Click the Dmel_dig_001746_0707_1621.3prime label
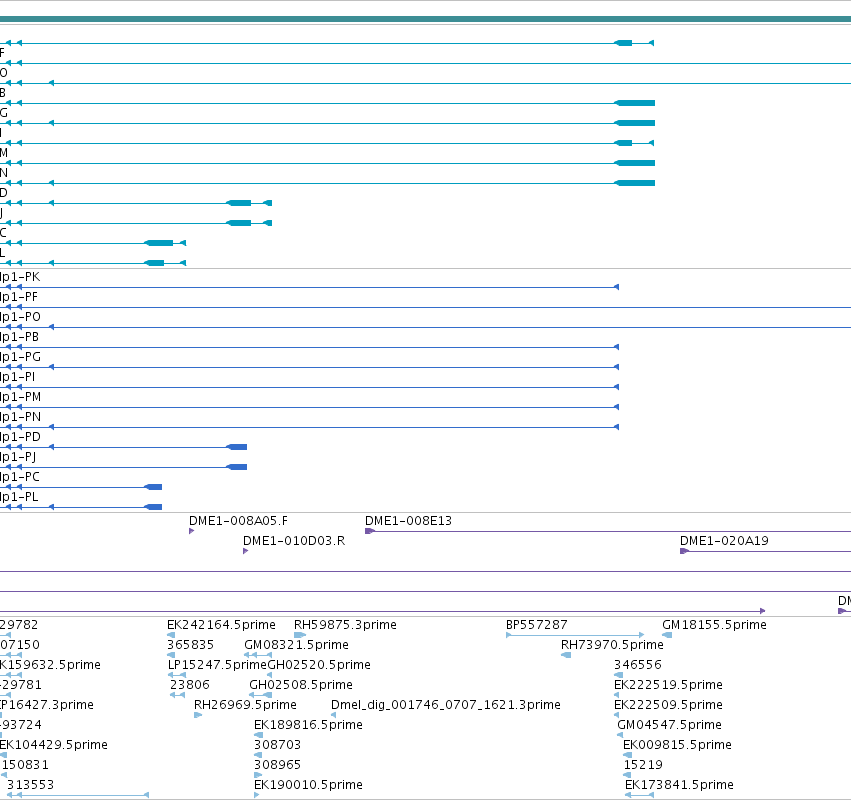Screen dimensions: 851x800 tap(446, 706)
